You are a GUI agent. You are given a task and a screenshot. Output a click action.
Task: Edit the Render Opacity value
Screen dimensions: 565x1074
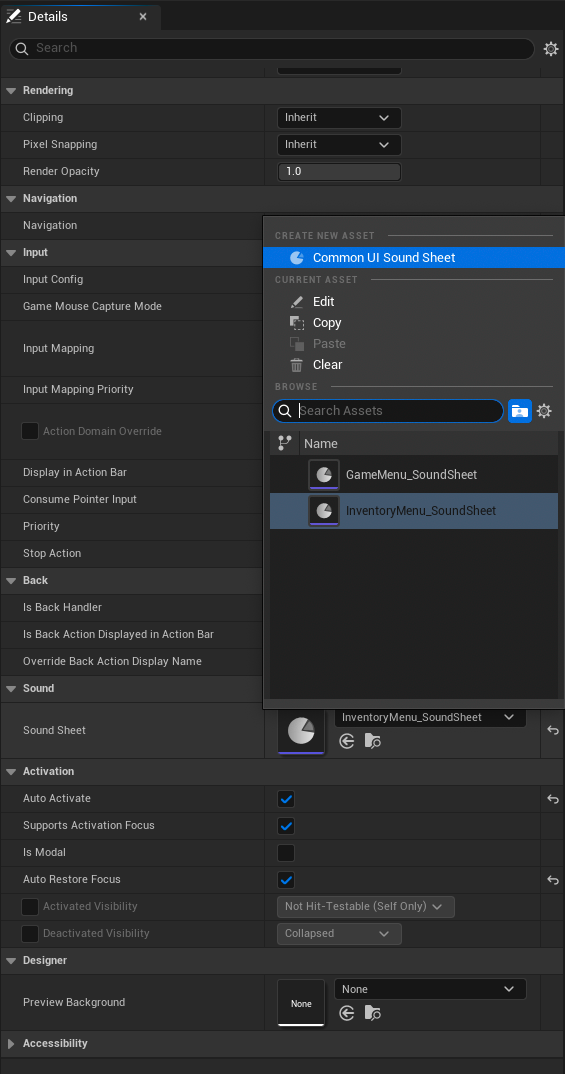point(339,171)
